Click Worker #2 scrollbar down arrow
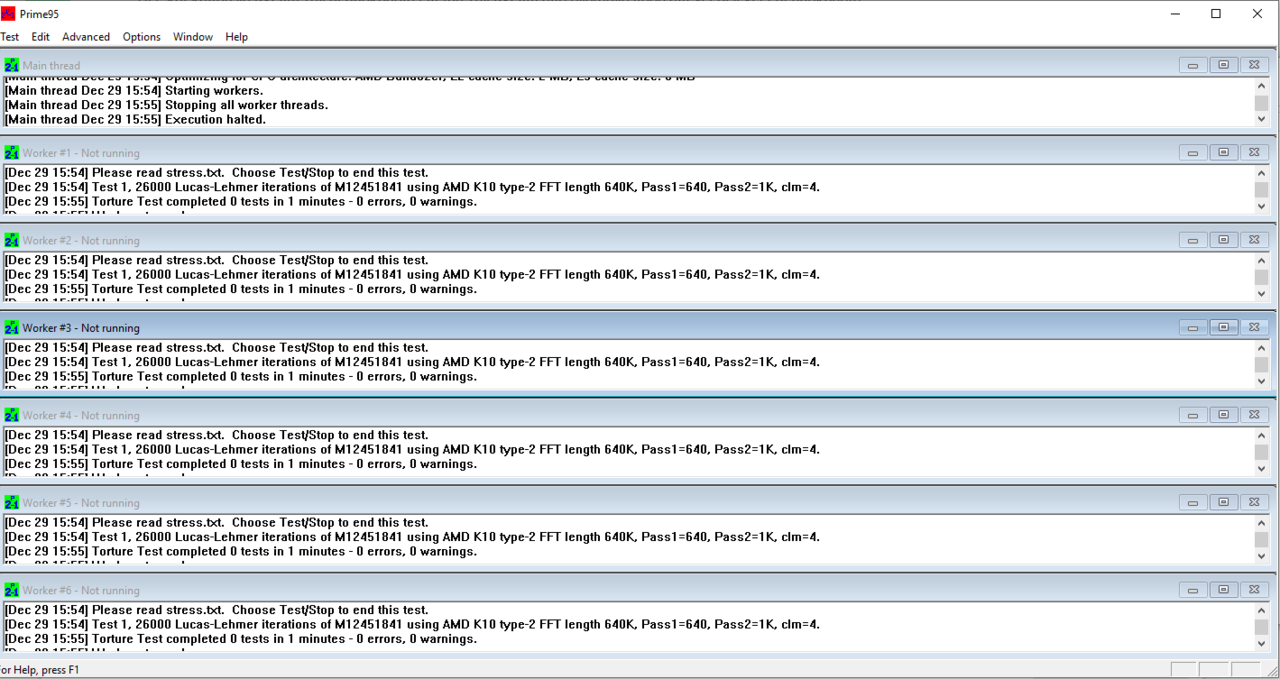This screenshot has width=1280, height=679. (1261, 294)
